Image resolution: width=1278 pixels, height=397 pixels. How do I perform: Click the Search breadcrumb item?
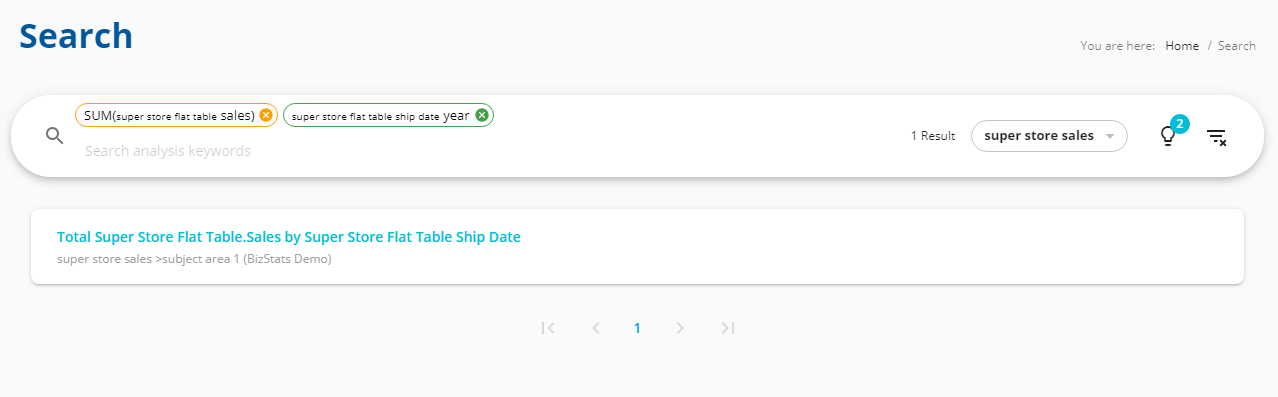(1237, 46)
